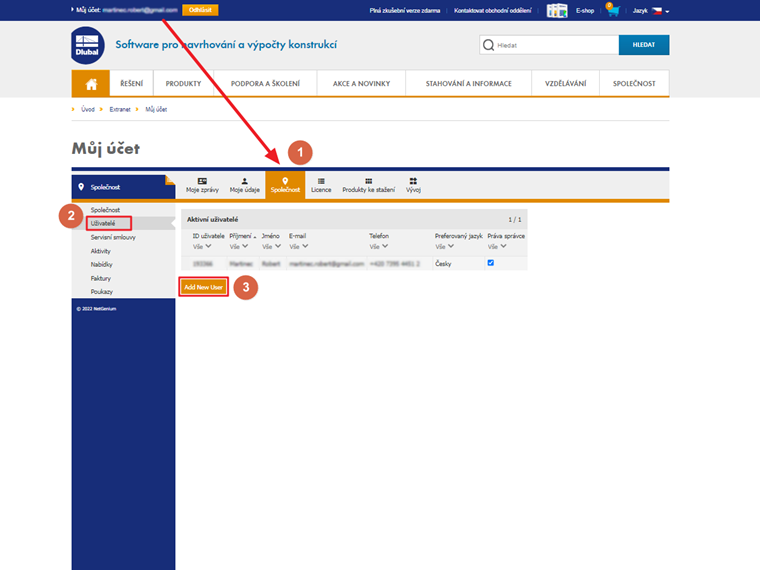The height and width of the screenshot is (570, 760).
Task: Open ŘEŠENÍ menu
Action: [x=131, y=84]
